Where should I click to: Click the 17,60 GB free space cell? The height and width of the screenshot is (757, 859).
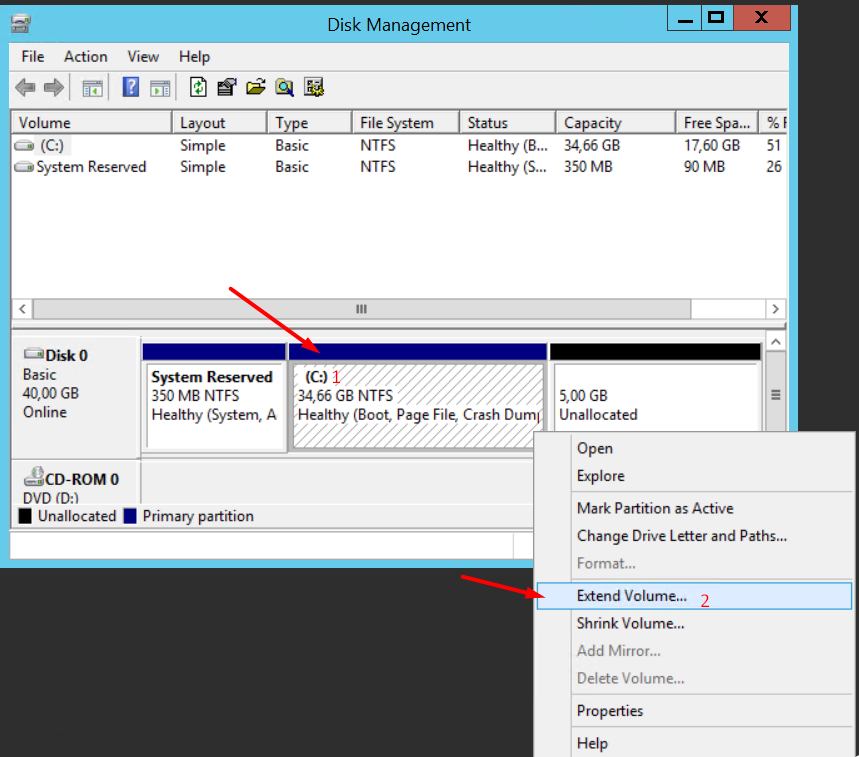point(712,146)
